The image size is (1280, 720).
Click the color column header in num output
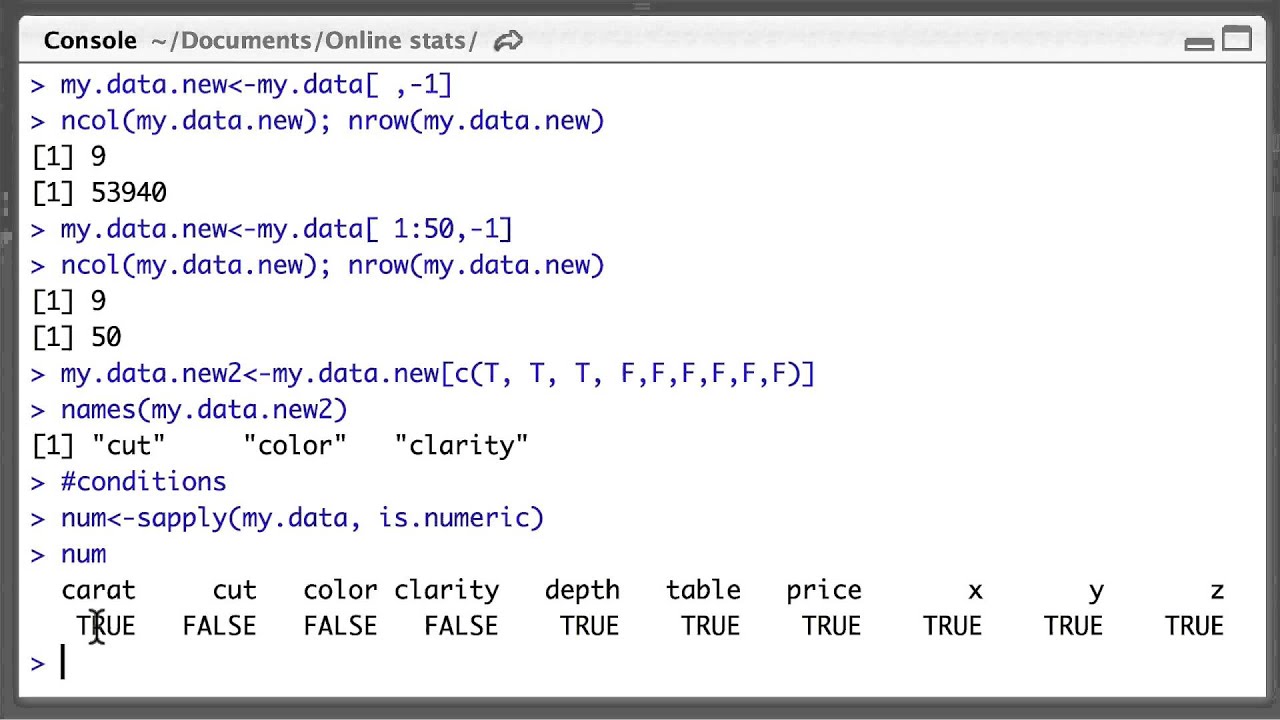tap(340, 591)
